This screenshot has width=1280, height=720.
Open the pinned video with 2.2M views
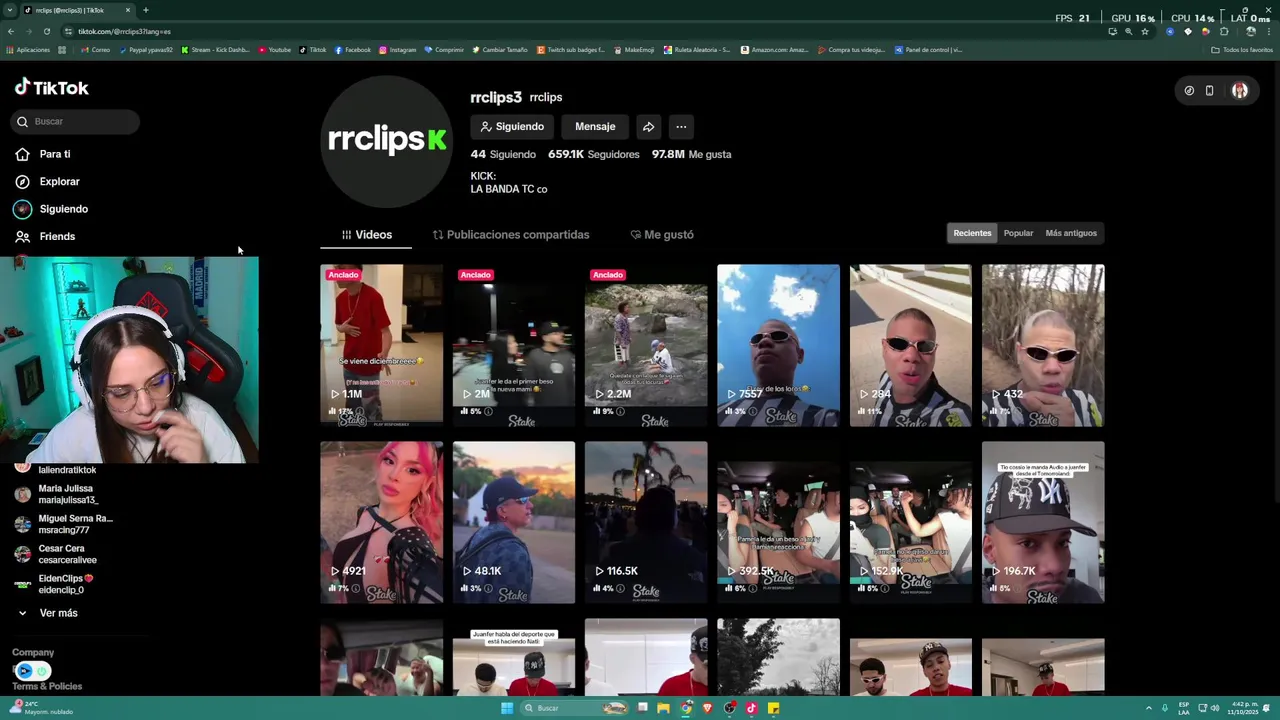coord(645,345)
